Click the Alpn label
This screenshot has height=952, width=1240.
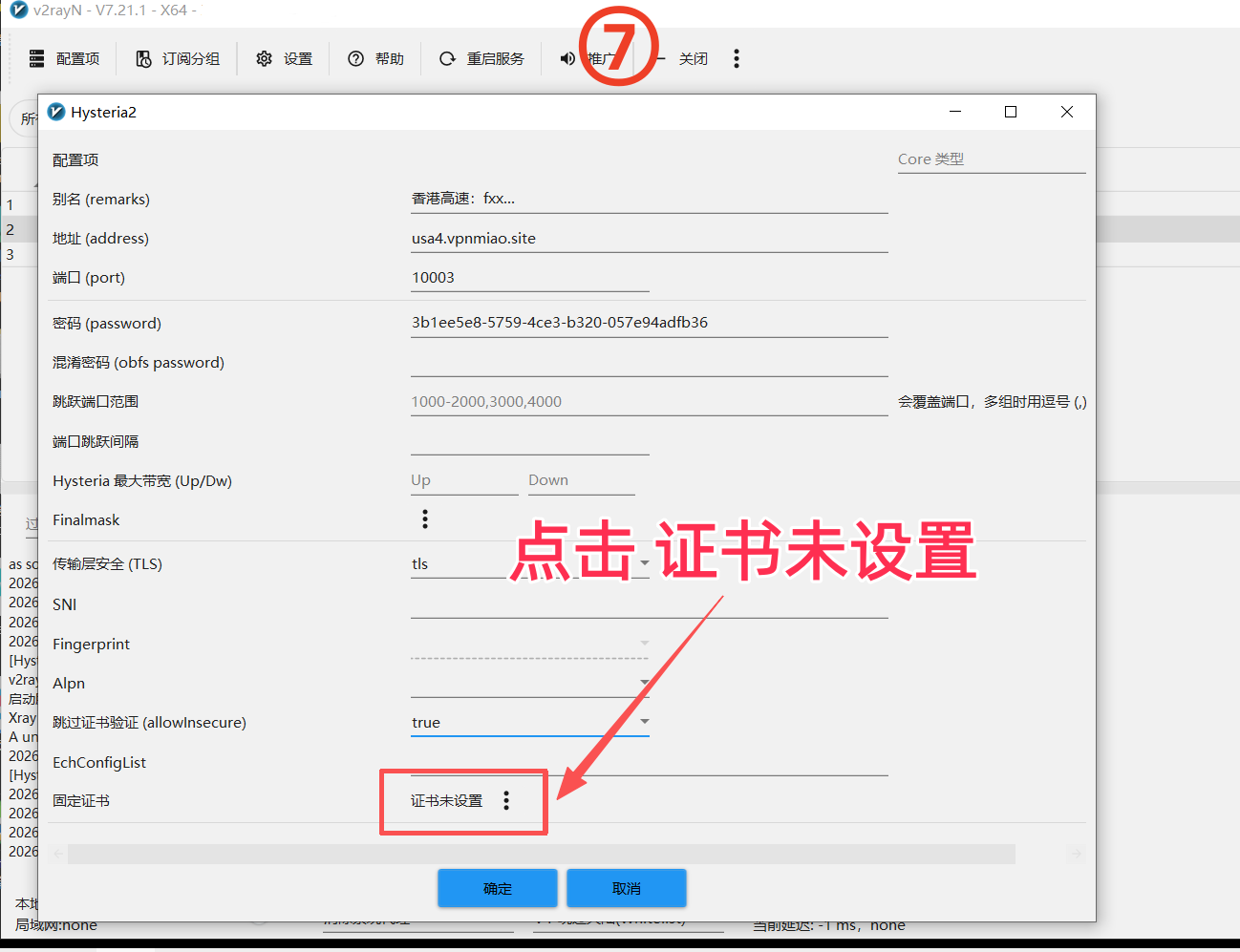click(x=69, y=684)
